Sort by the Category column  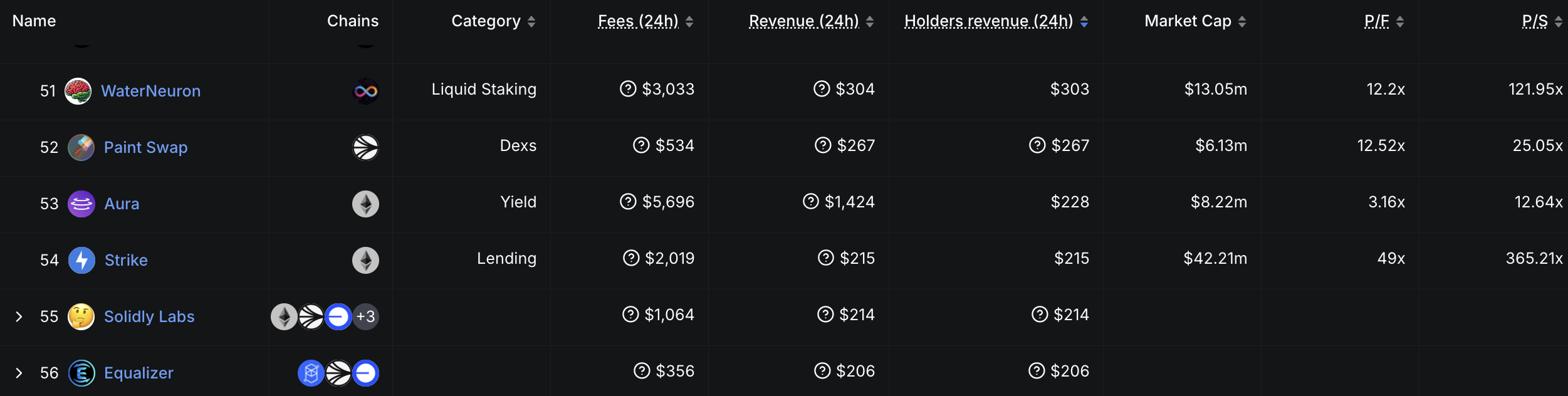[493, 21]
